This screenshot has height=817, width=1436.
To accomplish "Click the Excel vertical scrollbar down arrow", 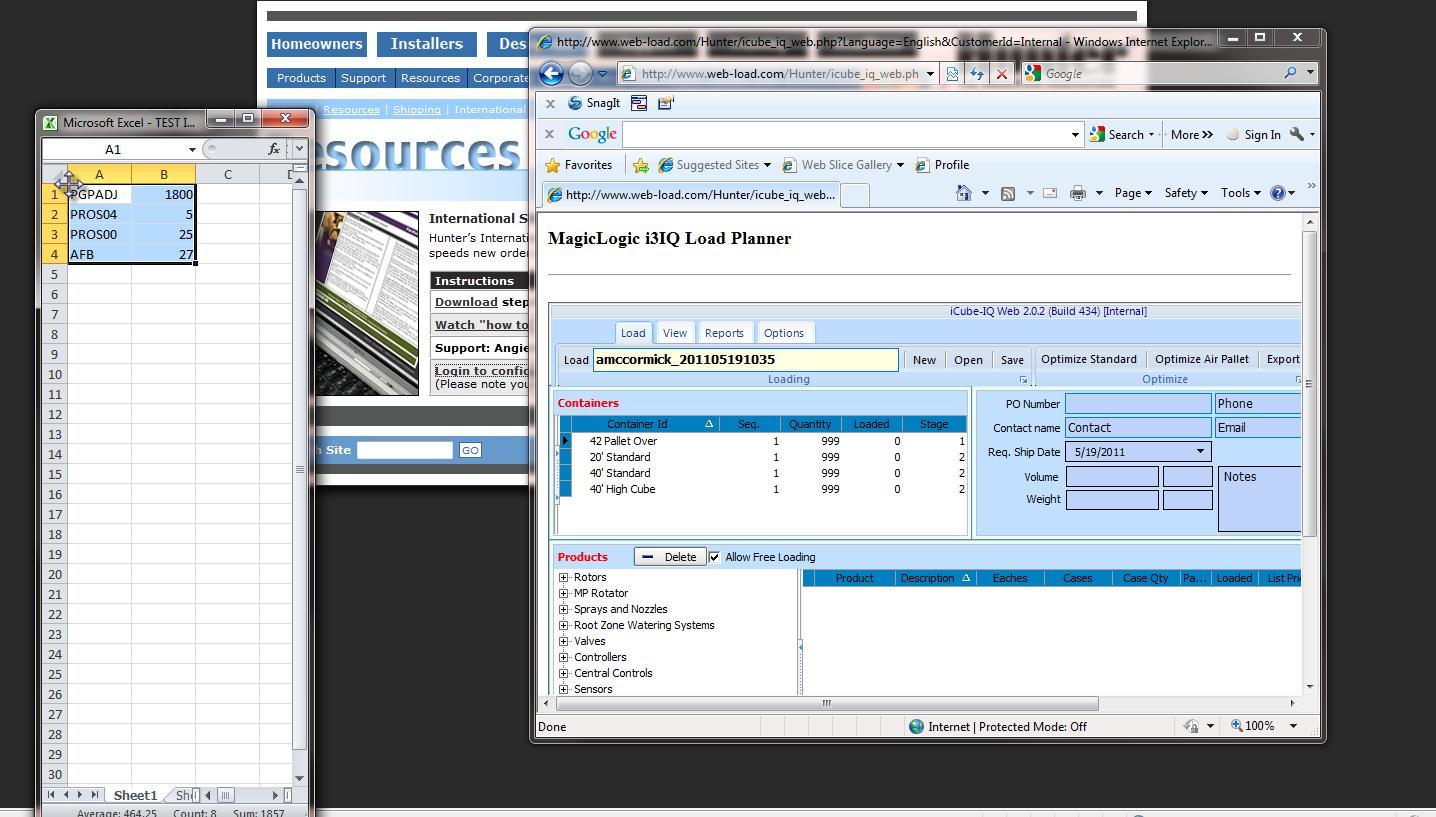I will [x=299, y=777].
